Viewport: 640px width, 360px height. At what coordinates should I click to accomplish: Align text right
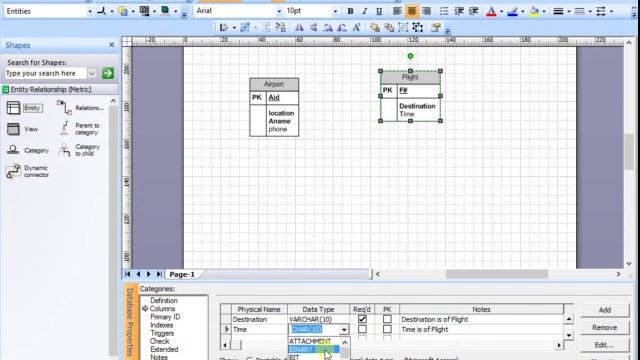(x=426, y=11)
